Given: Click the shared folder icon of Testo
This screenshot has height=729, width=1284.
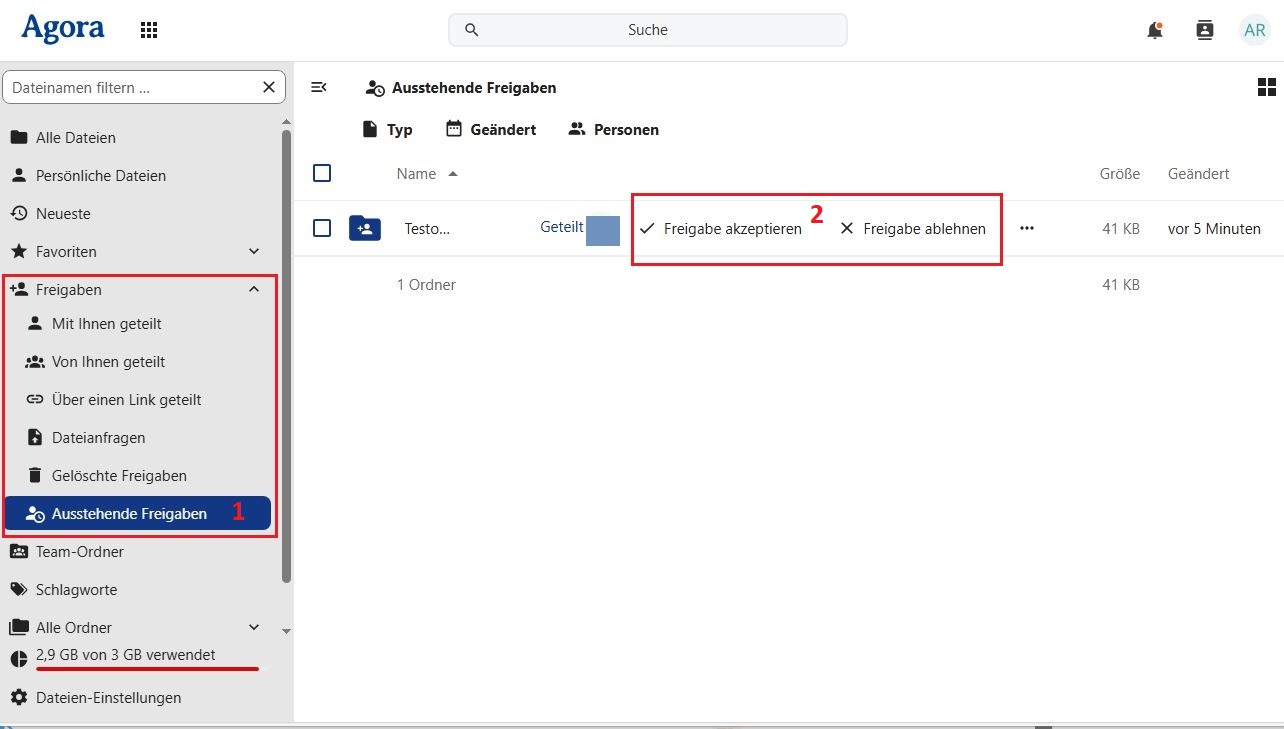Looking at the screenshot, I should [364, 229].
